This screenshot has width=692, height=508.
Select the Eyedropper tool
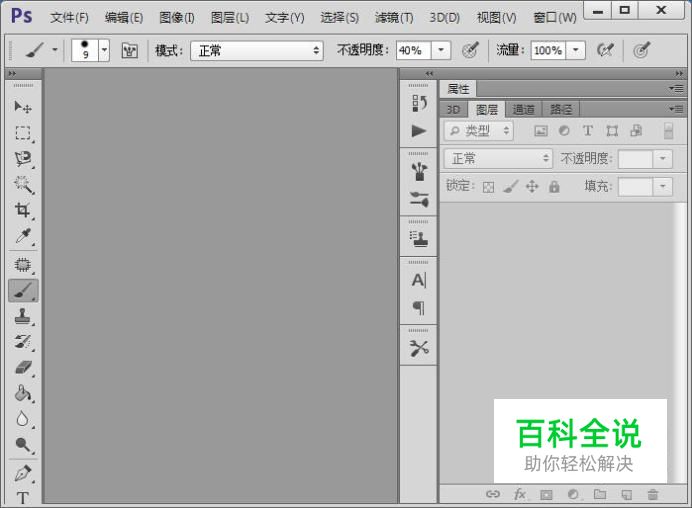pos(23,236)
